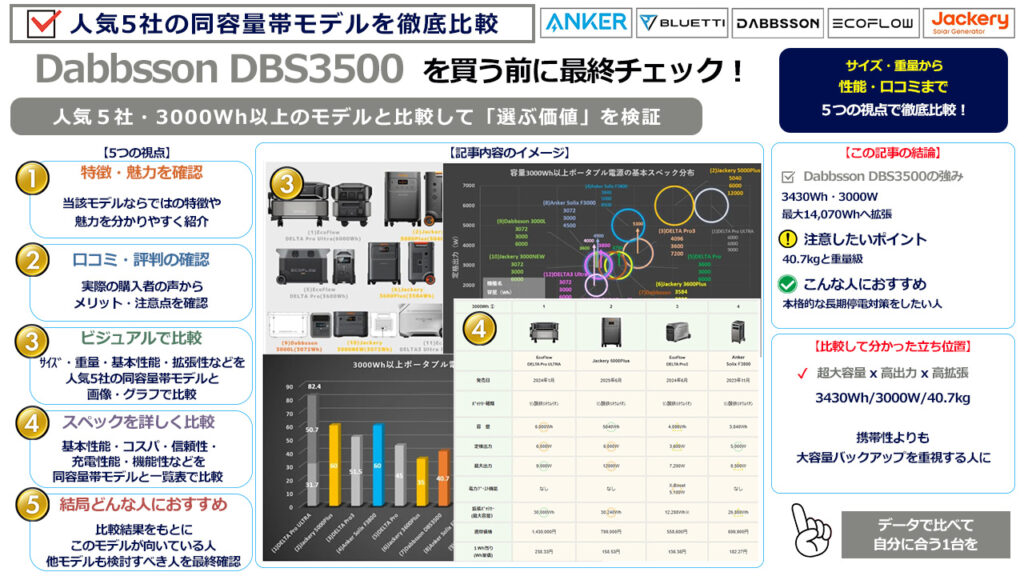
Task: Toggle the red checkbox beside 人気5社の同容量帯モデルを徹底比較
Action: [x=44, y=23]
